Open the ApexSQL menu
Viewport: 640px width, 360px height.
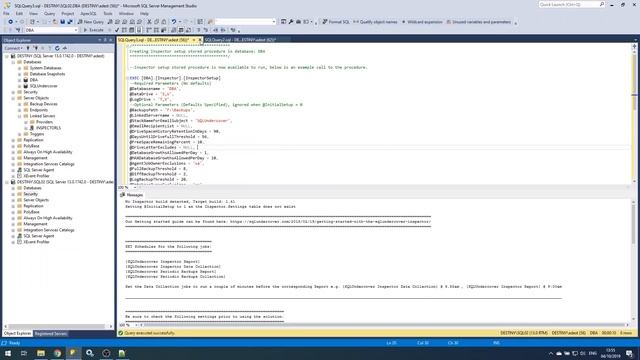pos(88,13)
